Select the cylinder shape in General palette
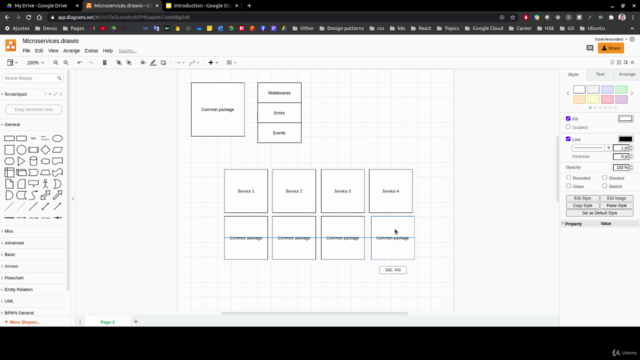This screenshot has height=360, width=640. (x=33, y=161)
